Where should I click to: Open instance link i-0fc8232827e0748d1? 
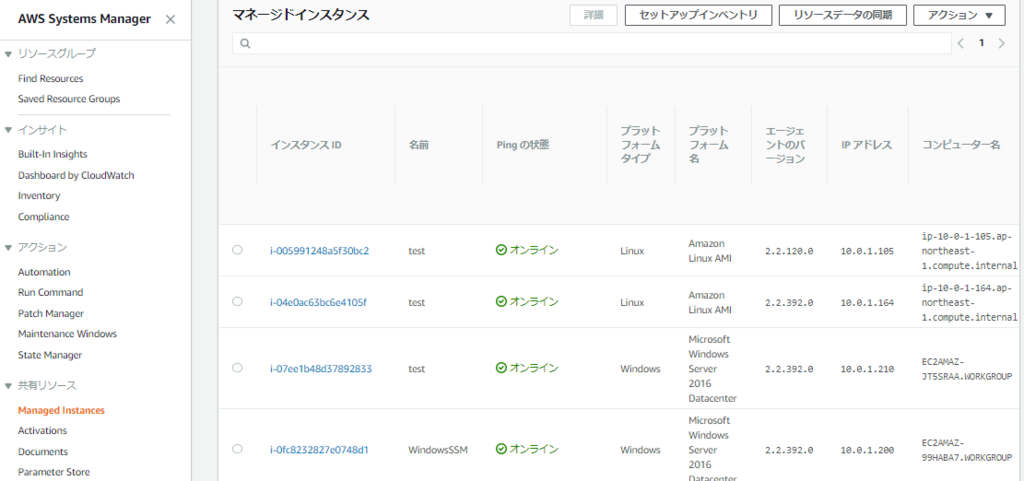319,450
